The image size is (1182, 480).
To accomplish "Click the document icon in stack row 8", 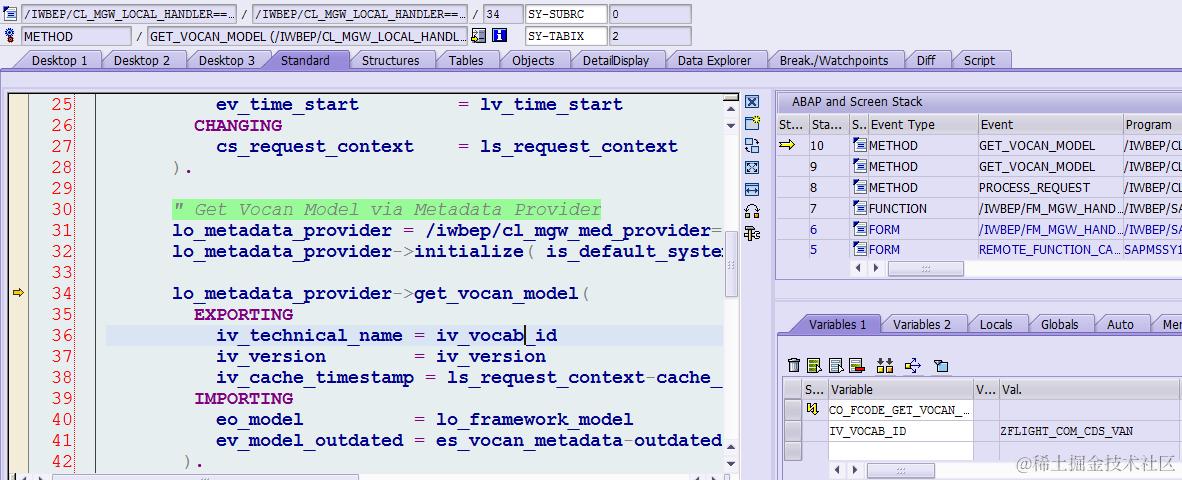I will pyautogui.click(x=859, y=187).
